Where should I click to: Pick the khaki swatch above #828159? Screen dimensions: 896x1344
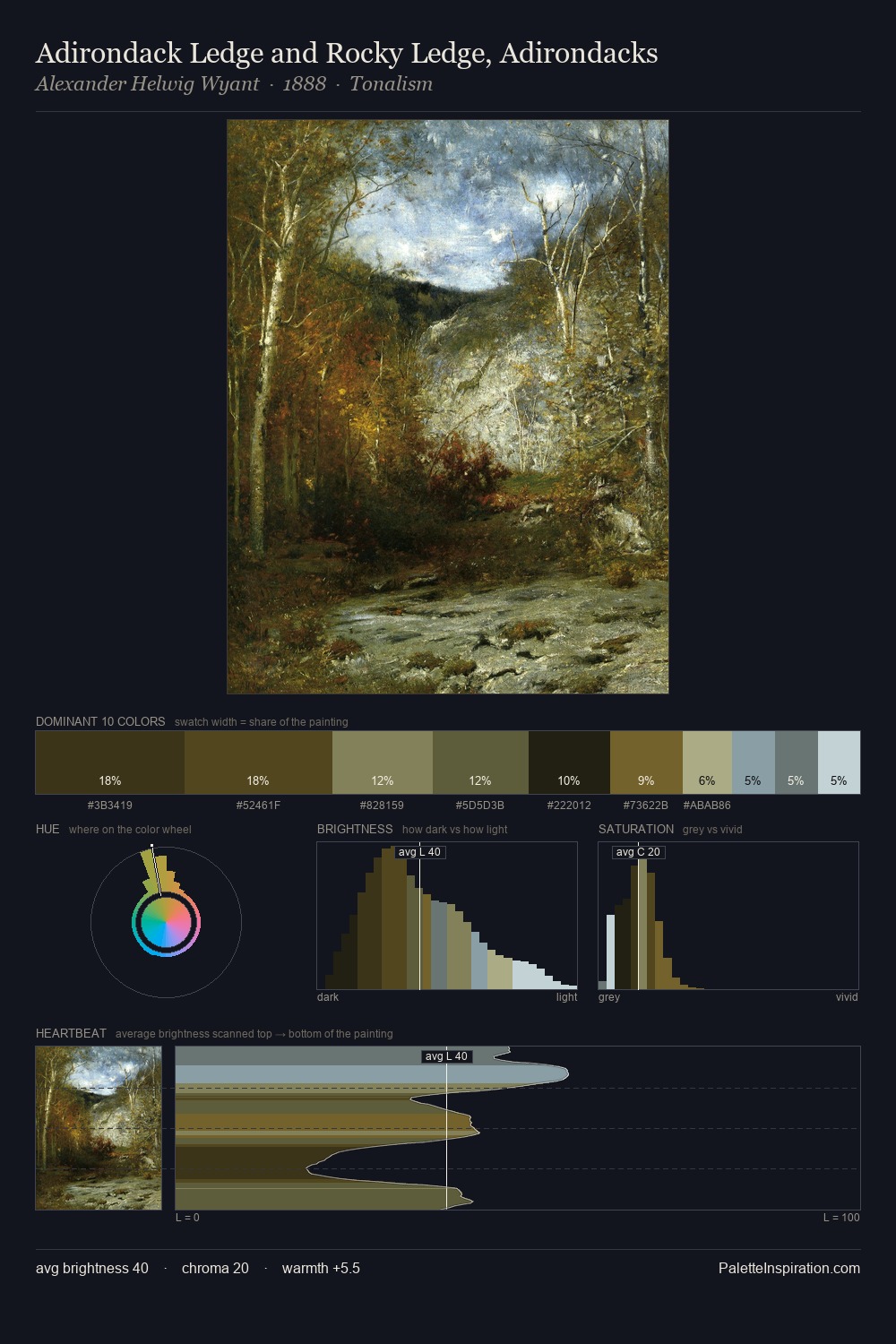point(383,762)
